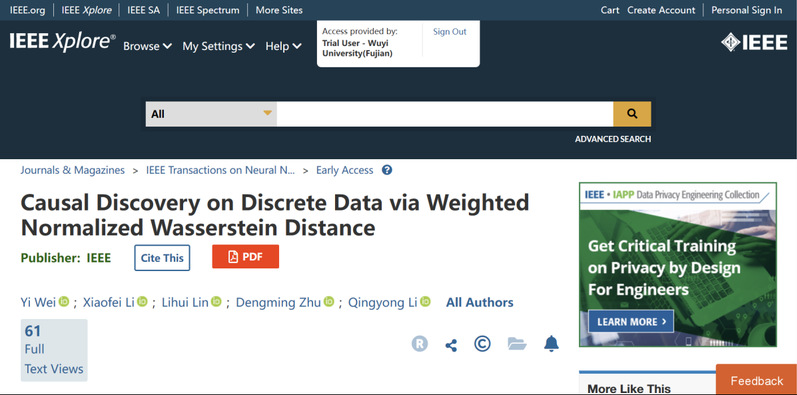
Task: Click the alerts bell icon
Action: (551, 344)
